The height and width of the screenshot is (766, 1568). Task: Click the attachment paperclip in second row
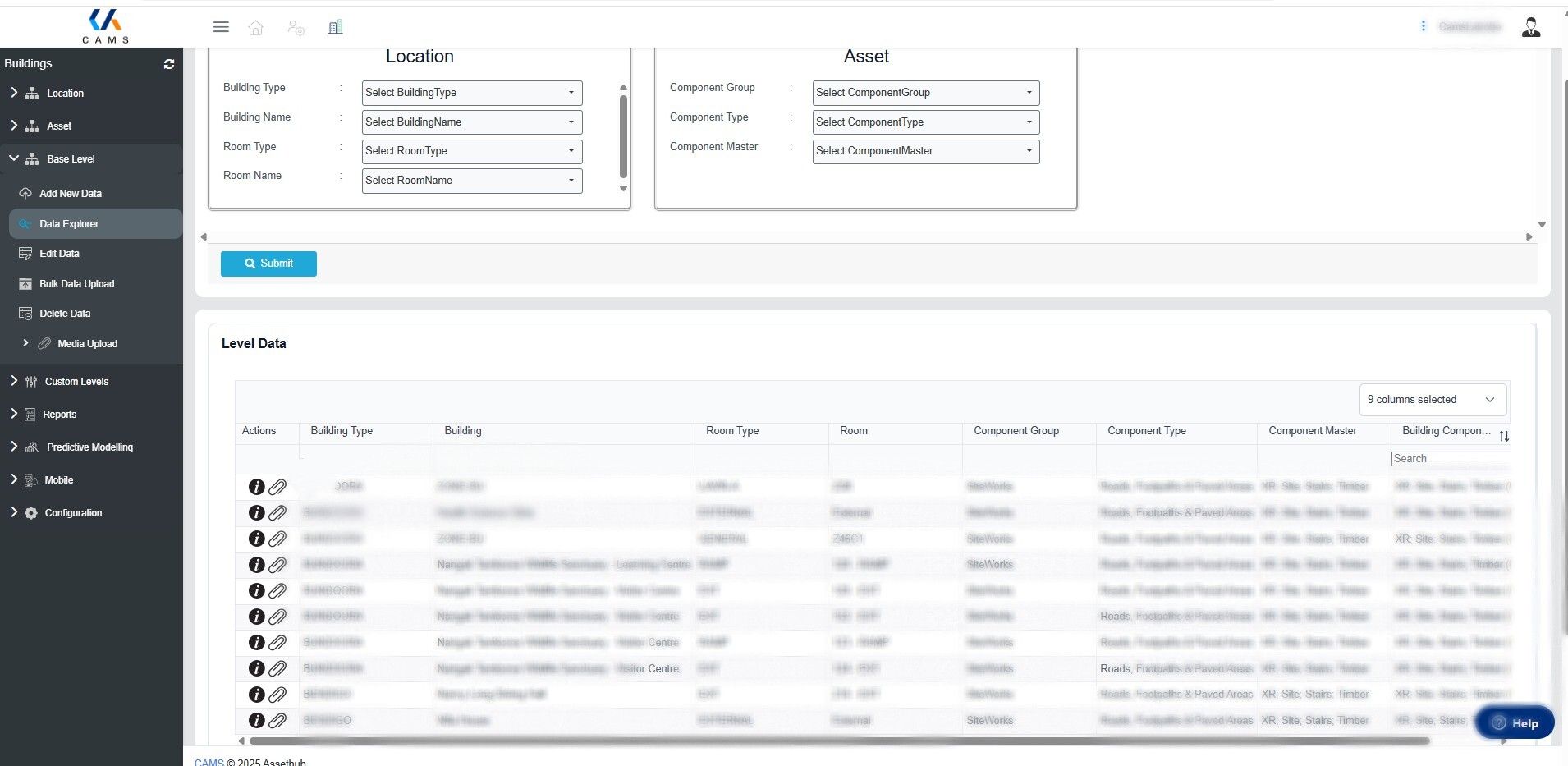pyautogui.click(x=278, y=513)
